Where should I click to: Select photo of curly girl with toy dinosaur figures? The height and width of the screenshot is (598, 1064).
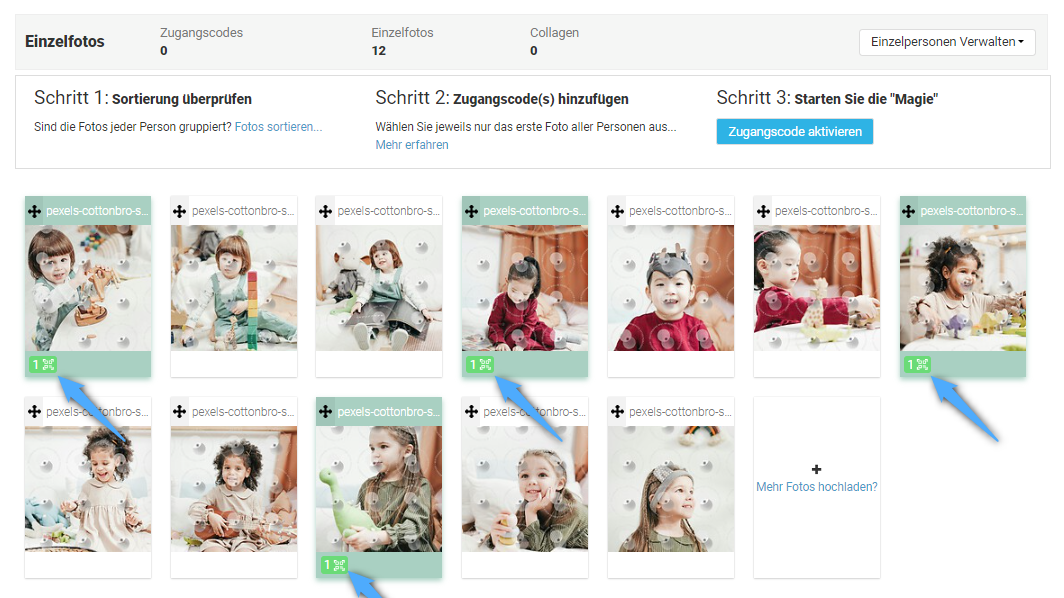(963, 288)
